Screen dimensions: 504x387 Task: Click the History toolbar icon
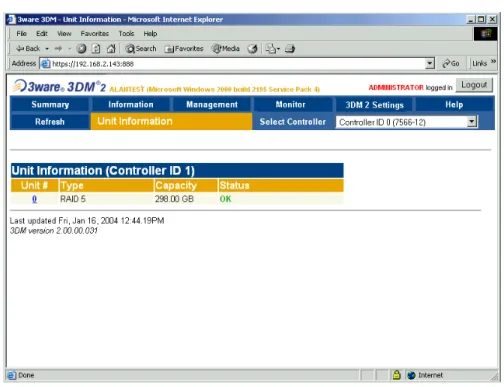252,49
